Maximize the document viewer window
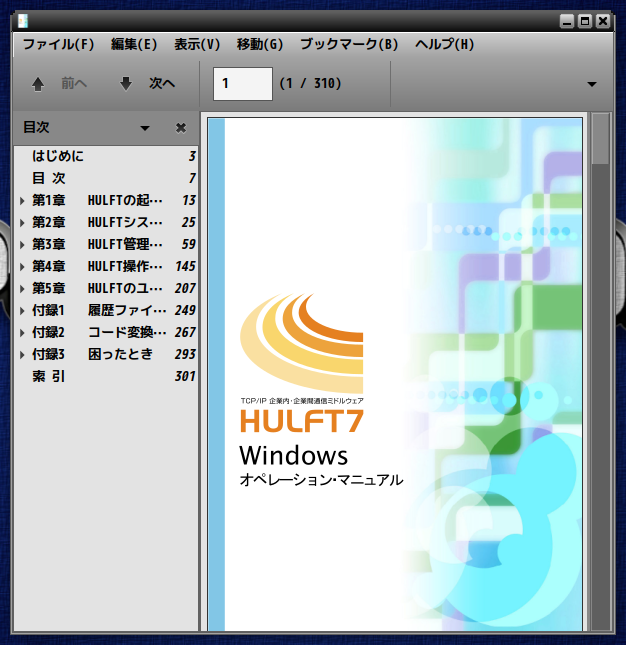Viewport: 626px width, 645px height. (x=585, y=21)
